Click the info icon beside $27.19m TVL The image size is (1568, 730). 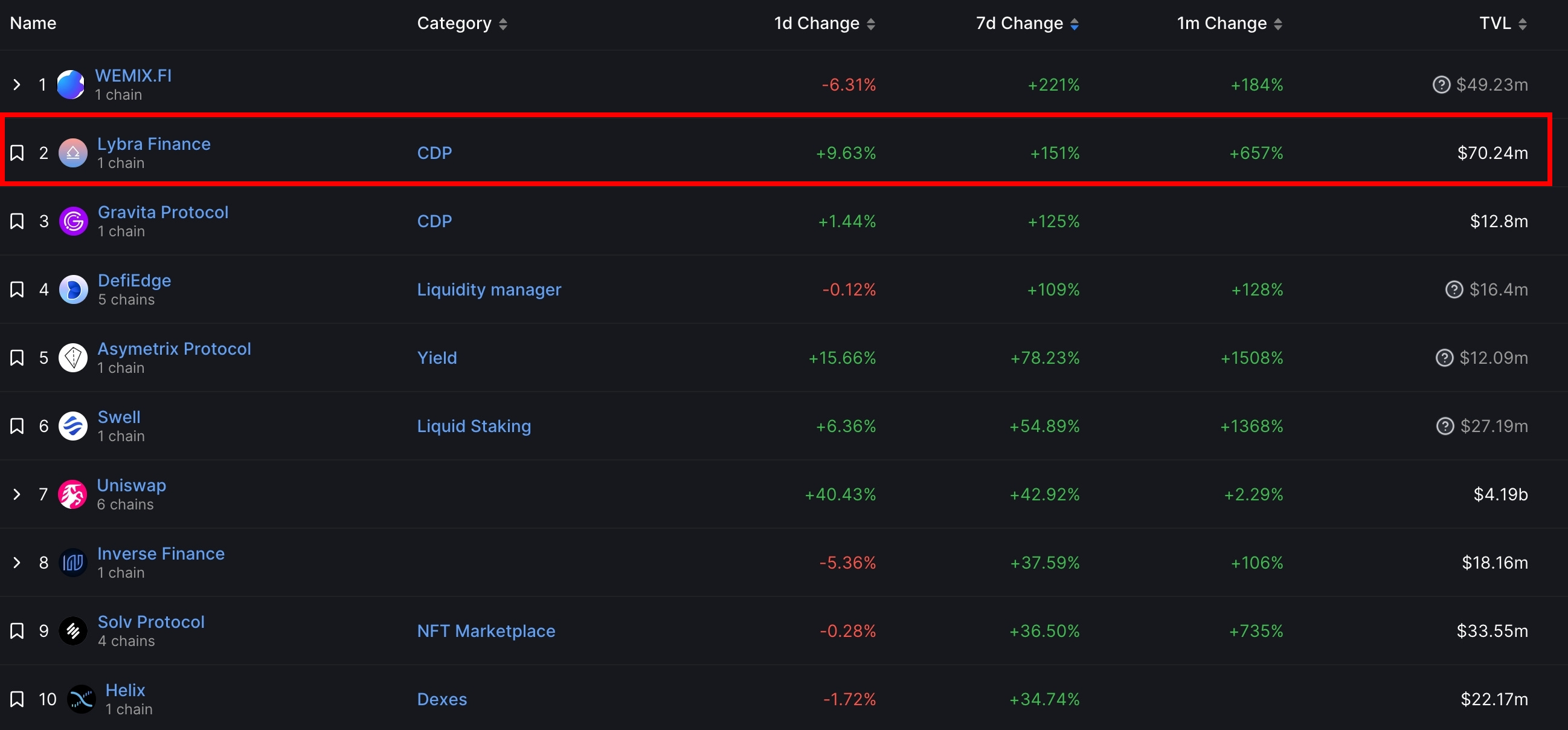click(x=1444, y=426)
